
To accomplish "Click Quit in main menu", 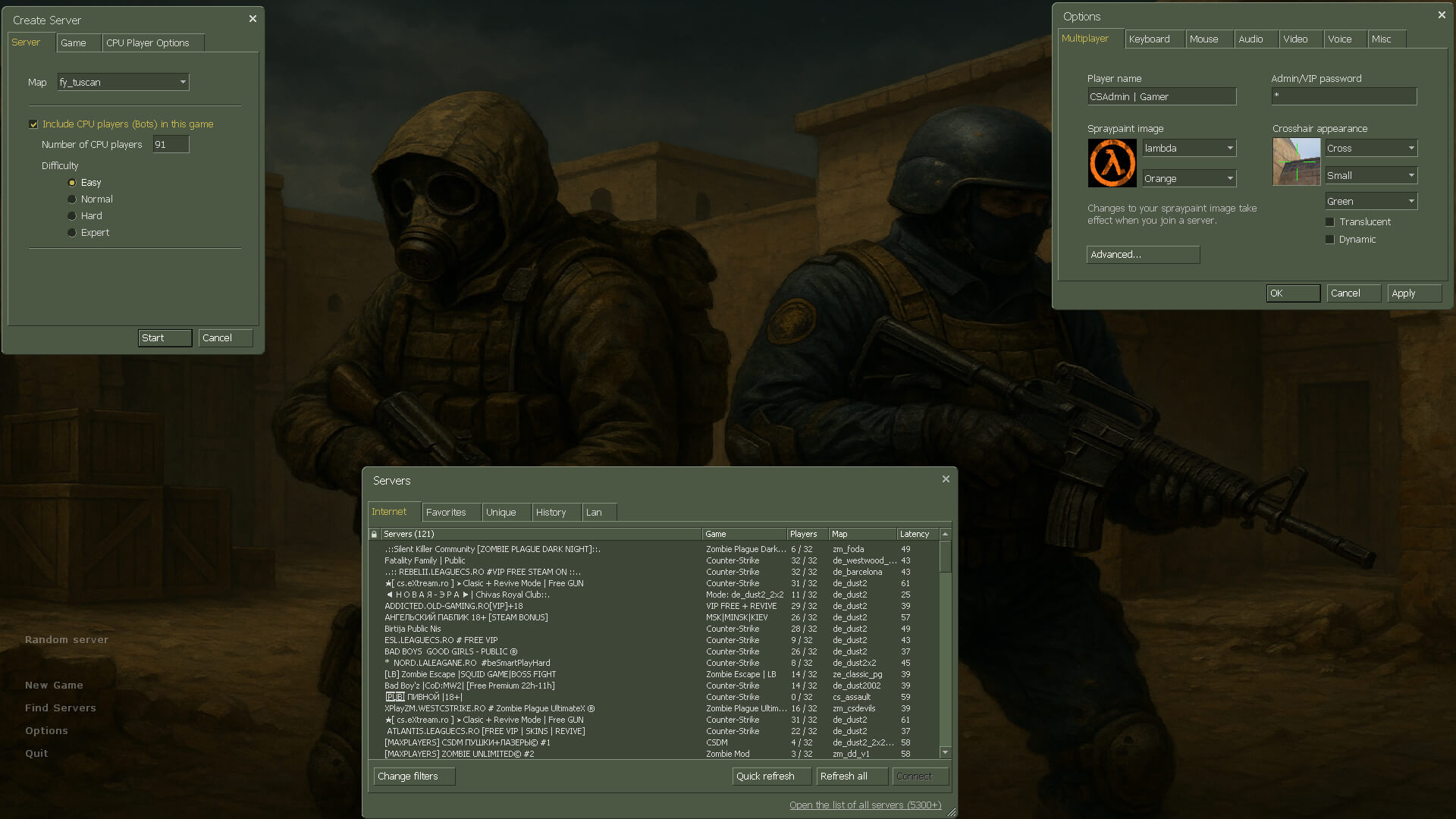I will (36, 754).
